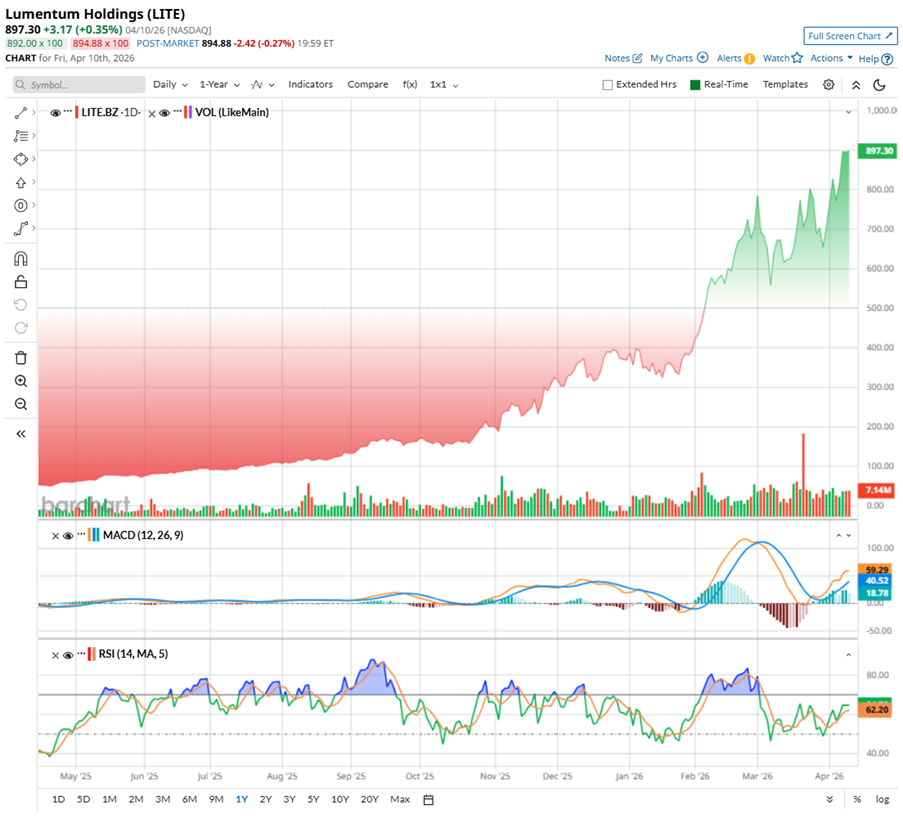Select the Fibonacci retracement tool icon
Viewport: 903px width, 818px height.
tap(21, 136)
